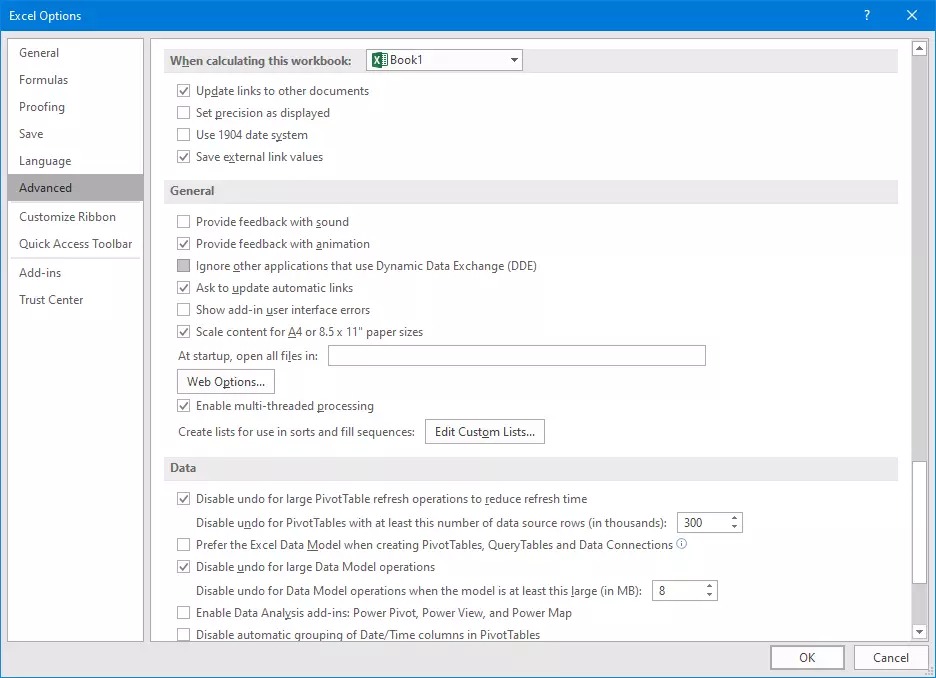Click Edit Custom Lists button
This screenshot has width=936, height=678.
[x=485, y=432]
